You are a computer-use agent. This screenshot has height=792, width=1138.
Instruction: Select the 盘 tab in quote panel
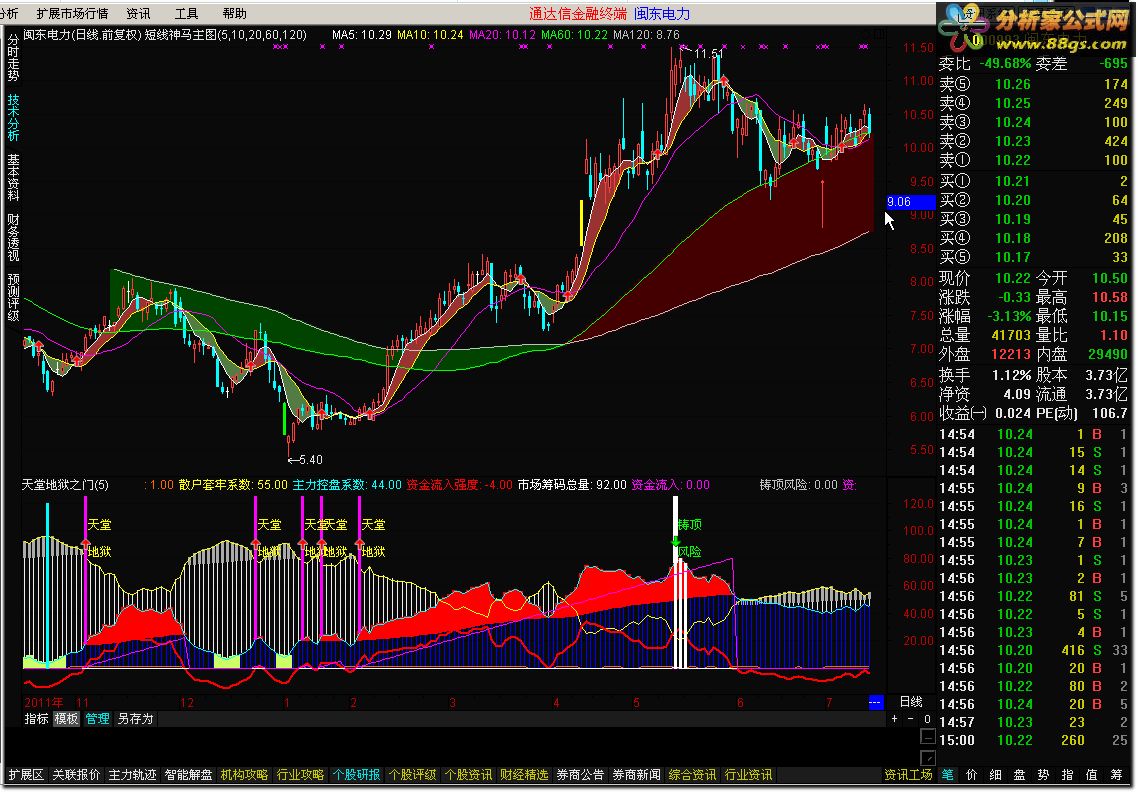[x=1019, y=775]
